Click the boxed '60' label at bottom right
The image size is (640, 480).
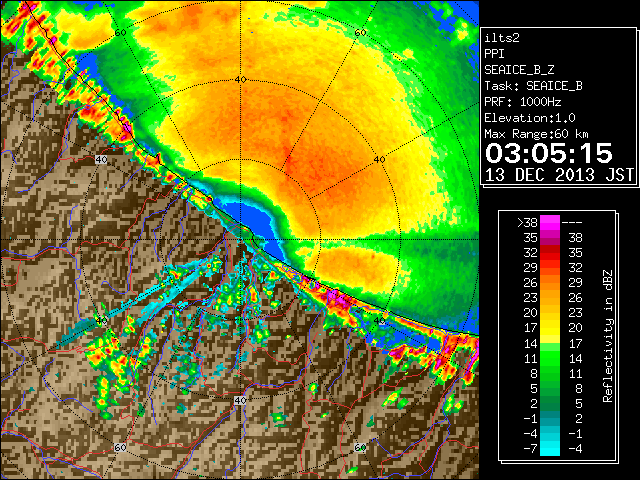(x=360, y=447)
